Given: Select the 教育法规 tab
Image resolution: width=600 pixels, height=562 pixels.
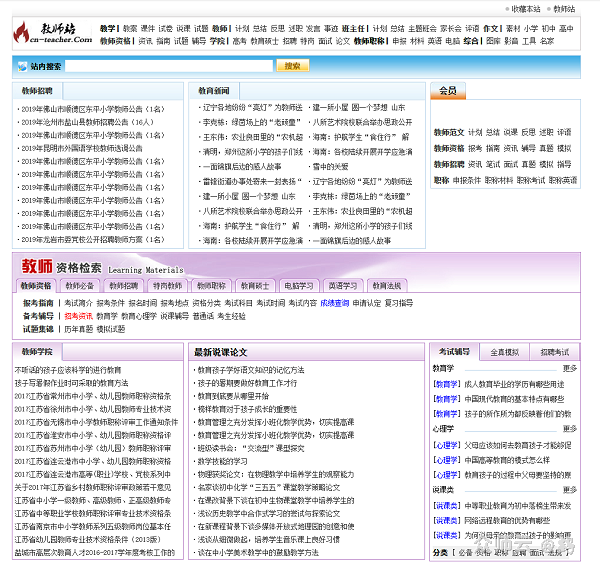Looking at the screenshot, I should point(386,285).
